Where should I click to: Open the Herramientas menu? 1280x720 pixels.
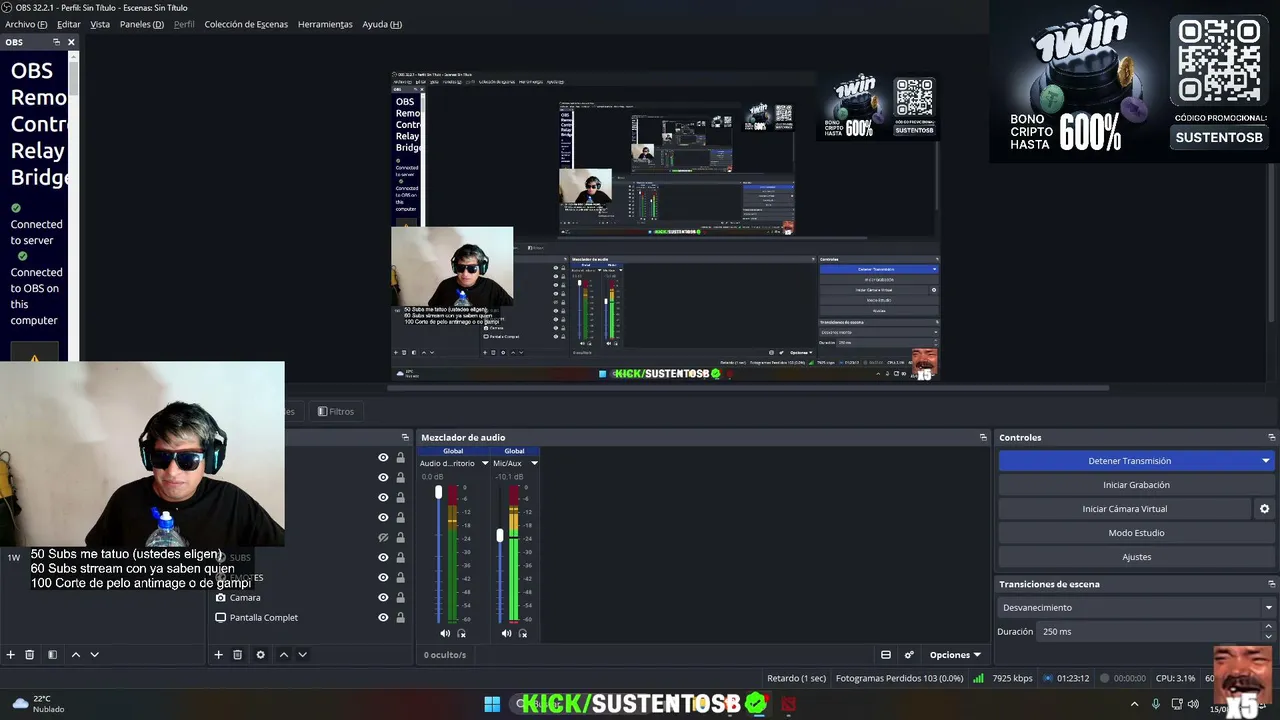click(x=325, y=24)
